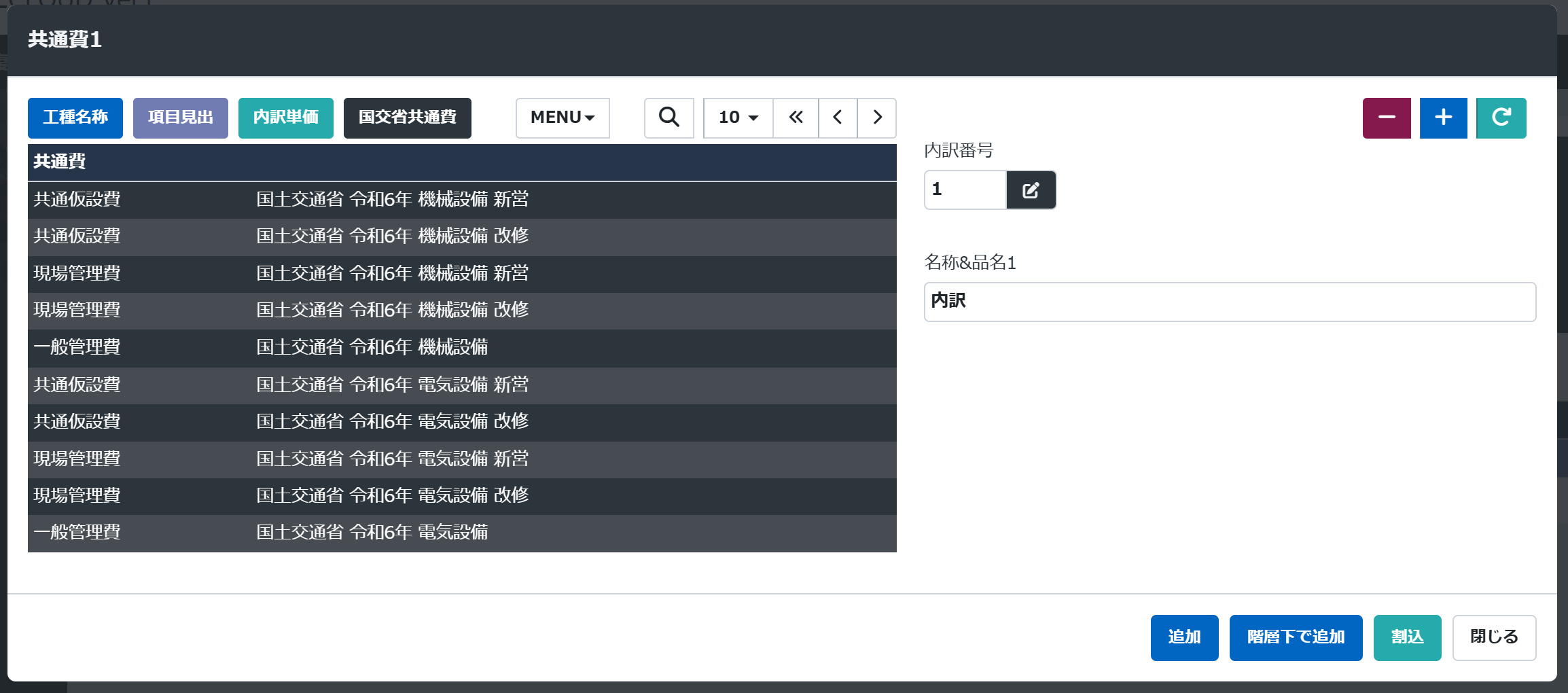Close the dialog with 閉じる
1568x693 pixels.
(1495, 637)
